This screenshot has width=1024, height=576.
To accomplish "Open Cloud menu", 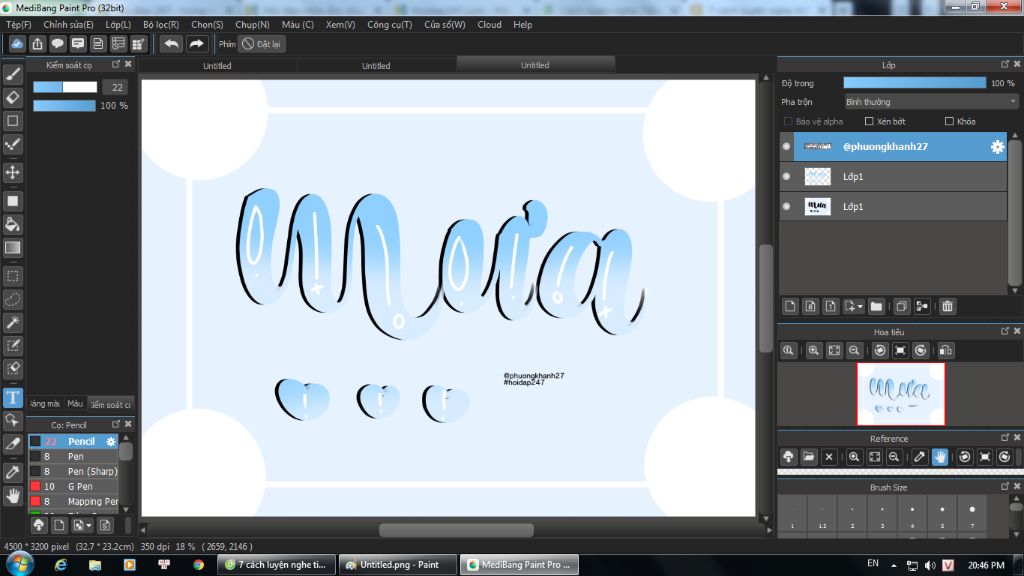I will point(489,25).
